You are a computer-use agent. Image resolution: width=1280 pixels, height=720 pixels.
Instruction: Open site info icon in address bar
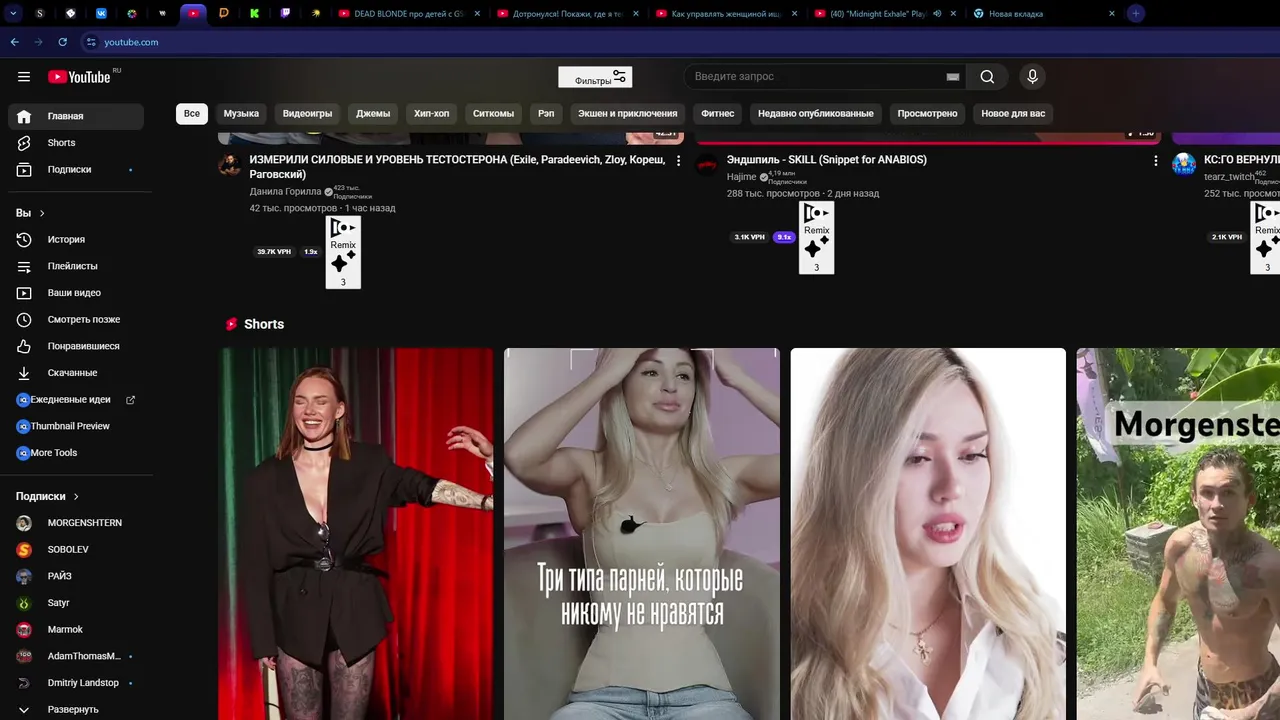pyautogui.click(x=90, y=42)
